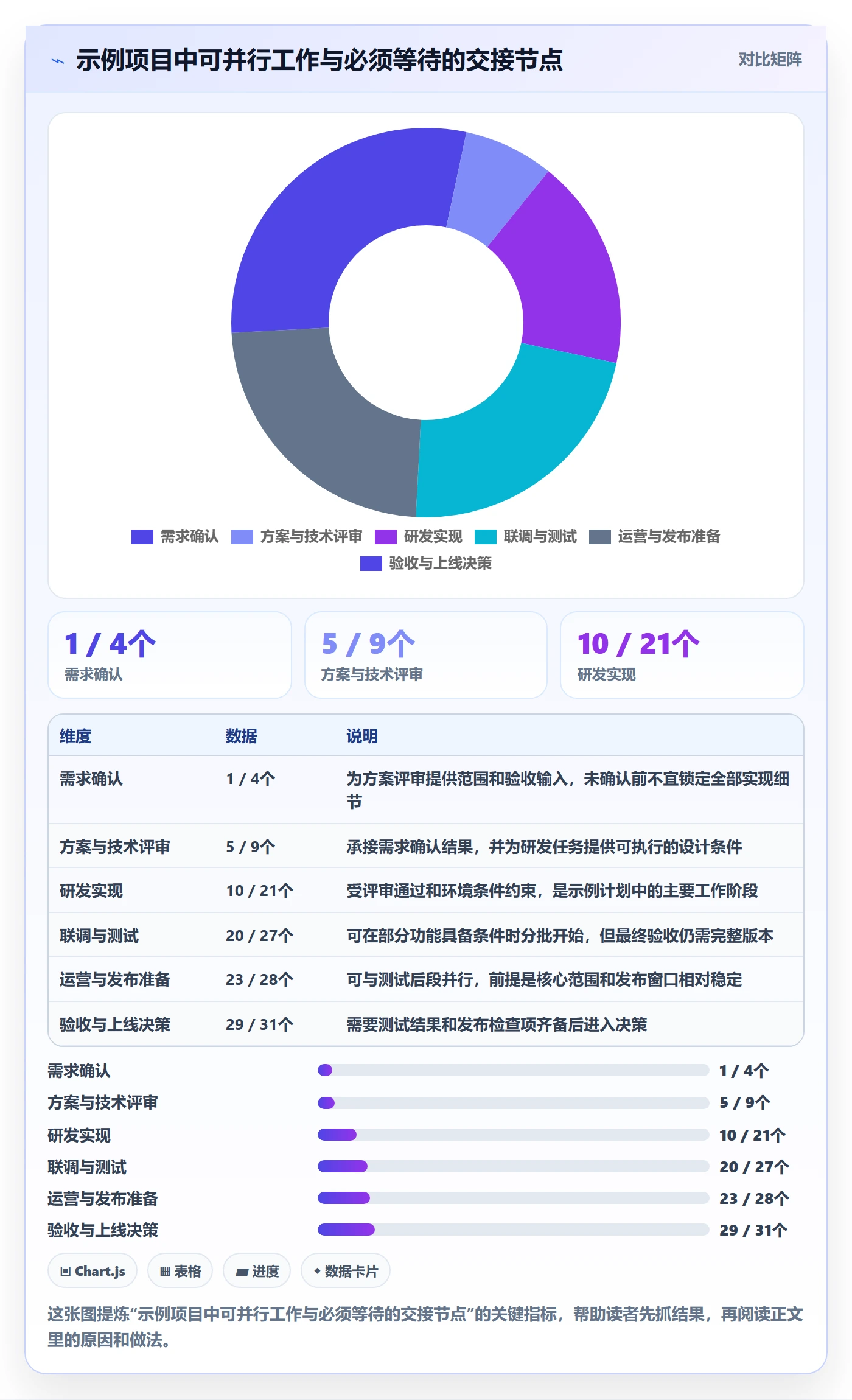Image resolution: width=852 pixels, height=1400 pixels.
Task: Click the 数据 column header
Action: click(x=242, y=736)
